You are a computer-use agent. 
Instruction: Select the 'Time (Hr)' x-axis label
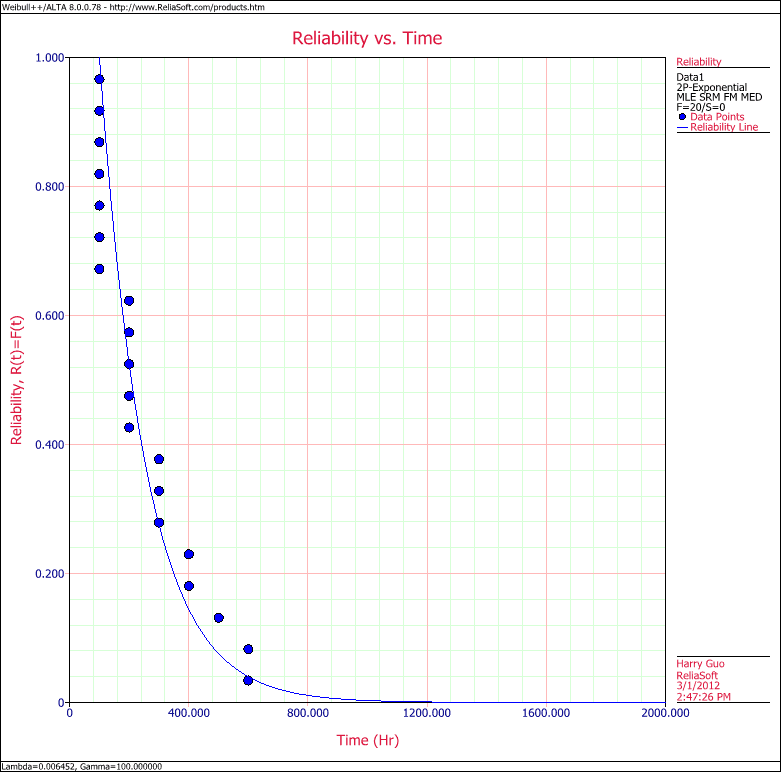pos(368,740)
